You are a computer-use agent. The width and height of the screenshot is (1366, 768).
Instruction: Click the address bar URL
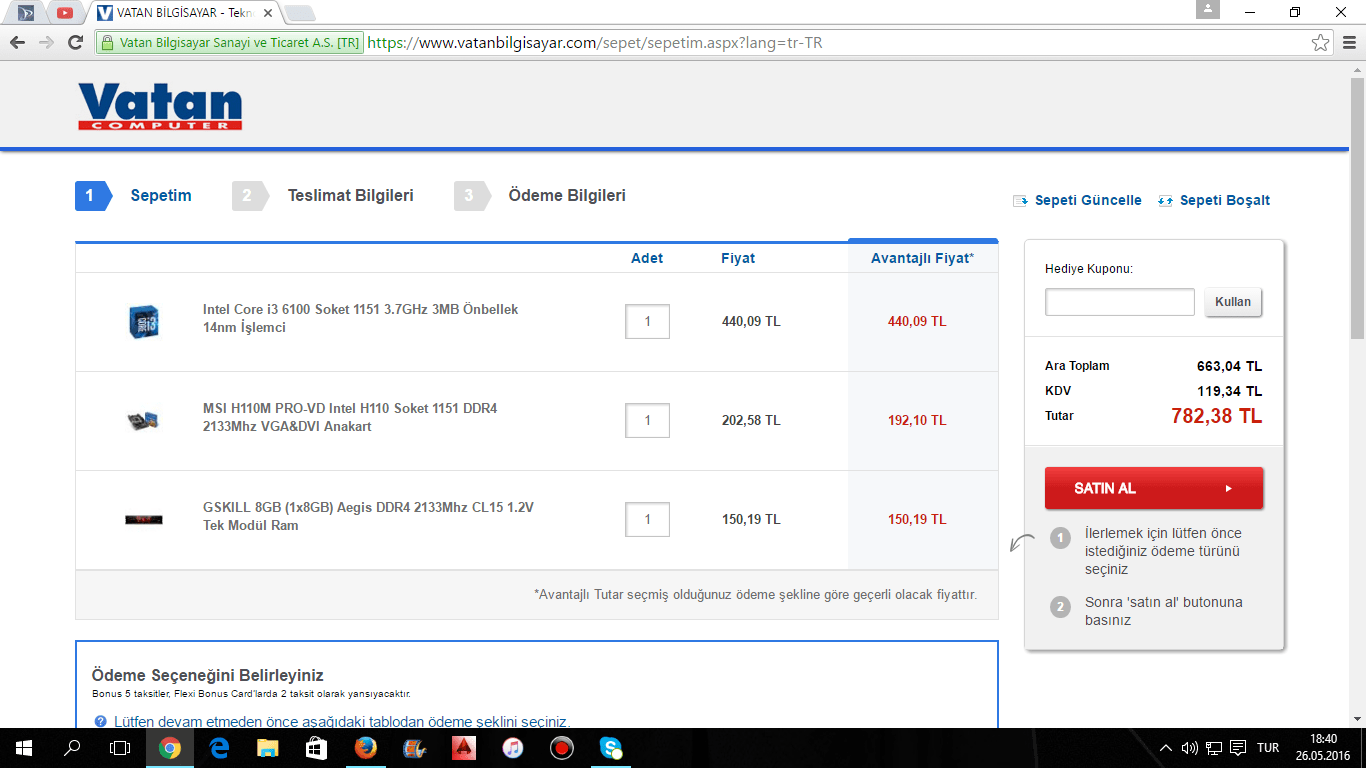(x=595, y=43)
